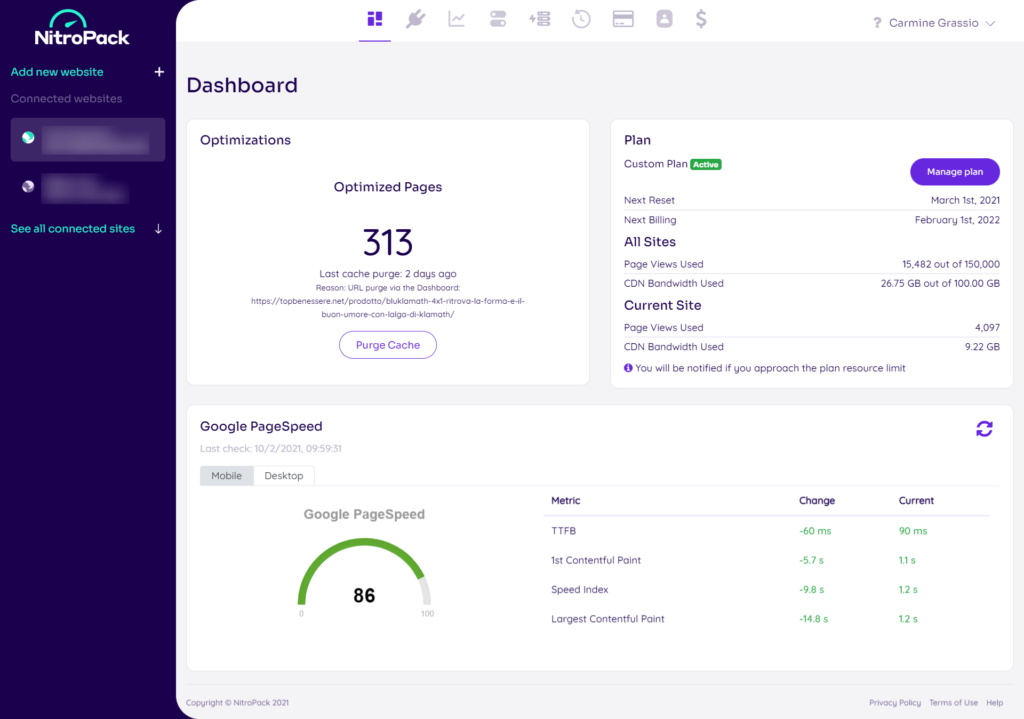Click the globe icon of first connected website

[x=28, y=137]
